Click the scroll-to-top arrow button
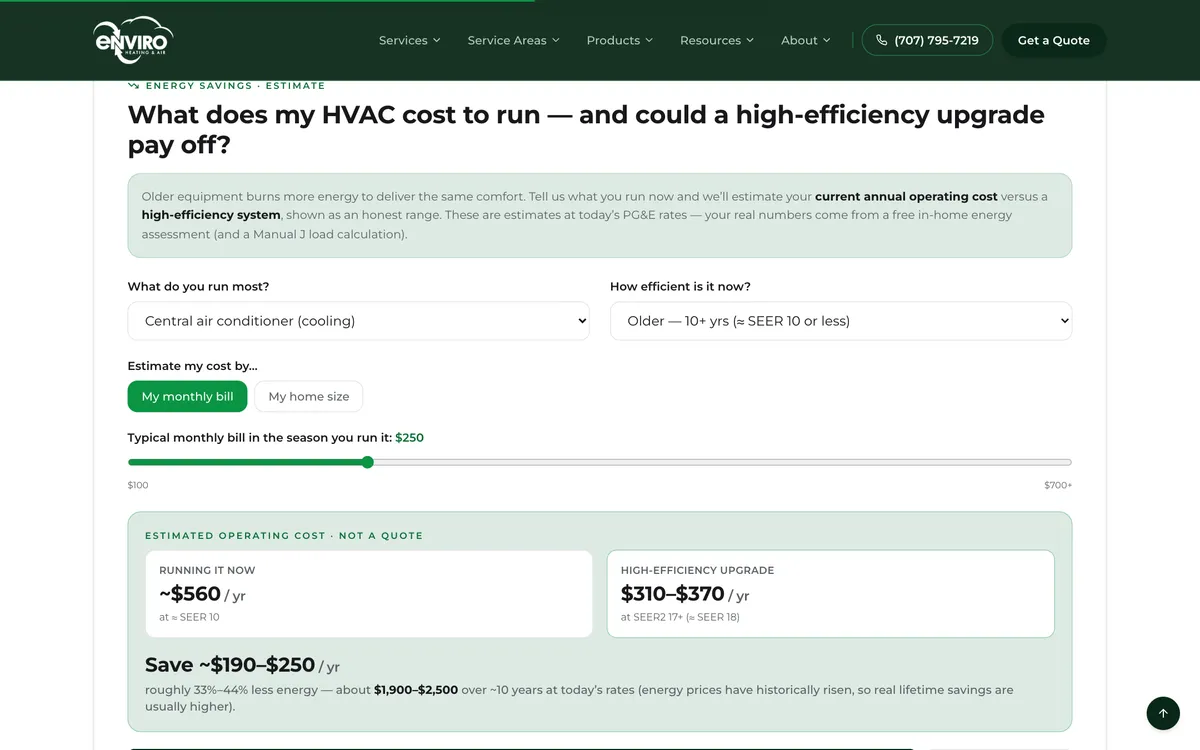This screenshot has width=1200, height=750. (x=1163, y=713)
